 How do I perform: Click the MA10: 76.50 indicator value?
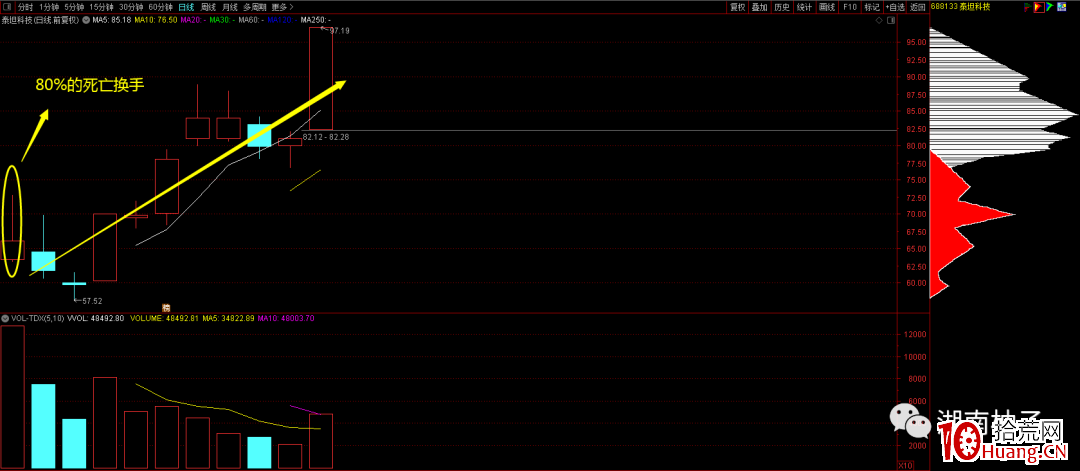click(155, 20)
